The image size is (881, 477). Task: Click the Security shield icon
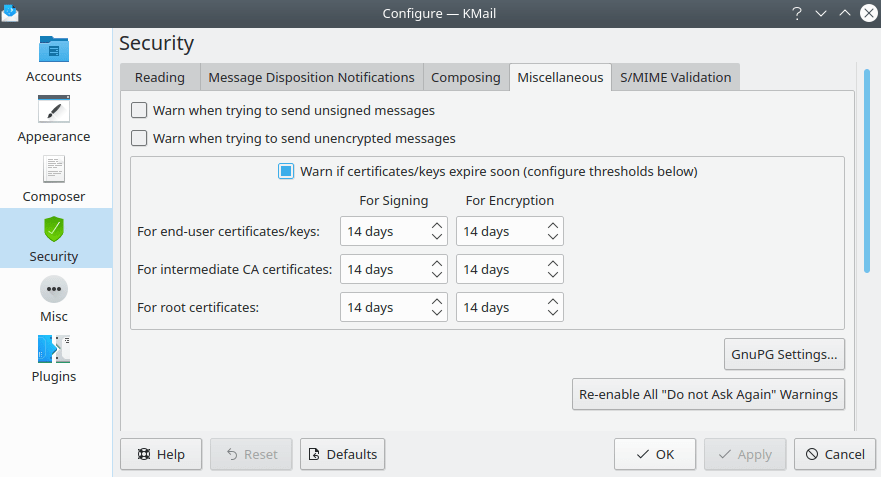tap(54, 229)
